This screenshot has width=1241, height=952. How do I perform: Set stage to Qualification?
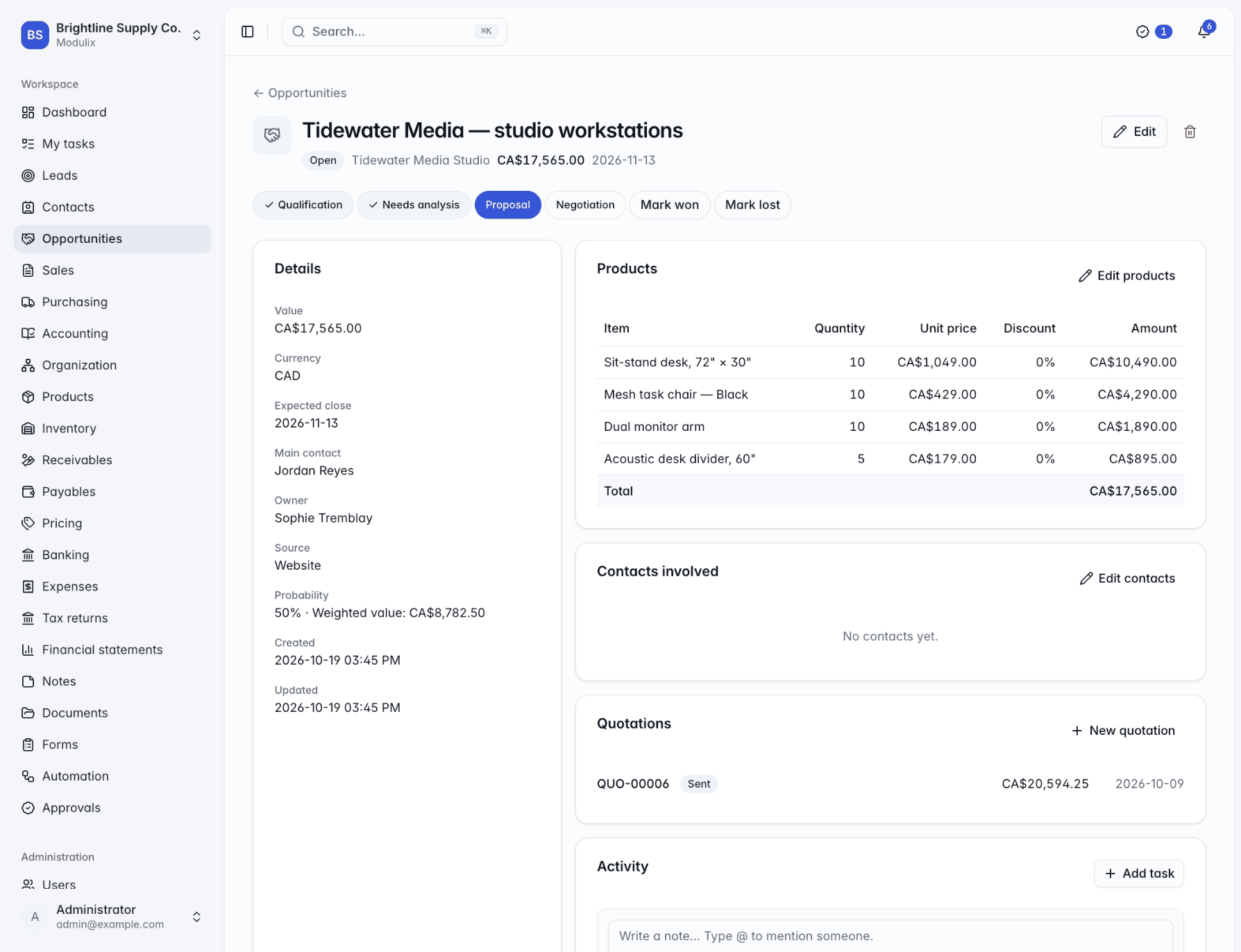coord(303,205)
